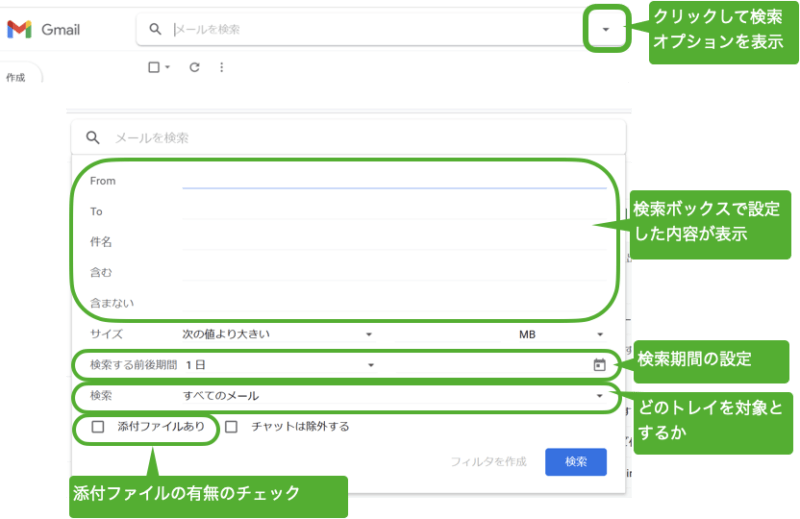This screenshot has height=519, width=800.
Task: Click the refresh icon in mail toolbar
Action: point(194,68)
